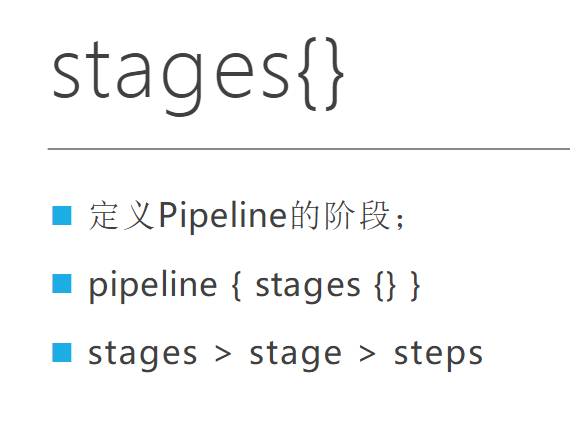Click the Chinese characters 定义

[121, 216]
